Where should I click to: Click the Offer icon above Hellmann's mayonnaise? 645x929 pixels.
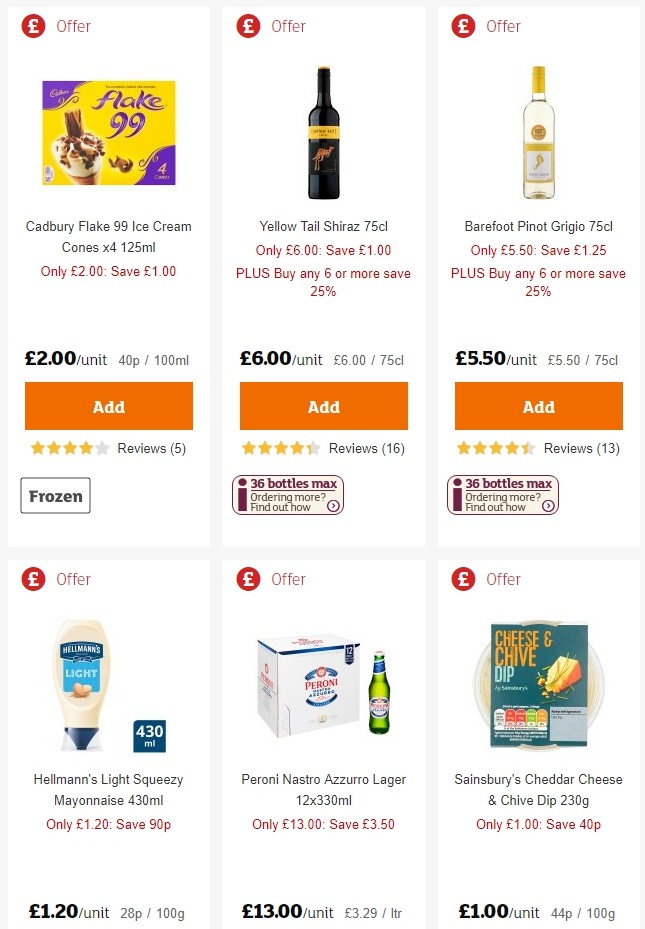(33, 578)
